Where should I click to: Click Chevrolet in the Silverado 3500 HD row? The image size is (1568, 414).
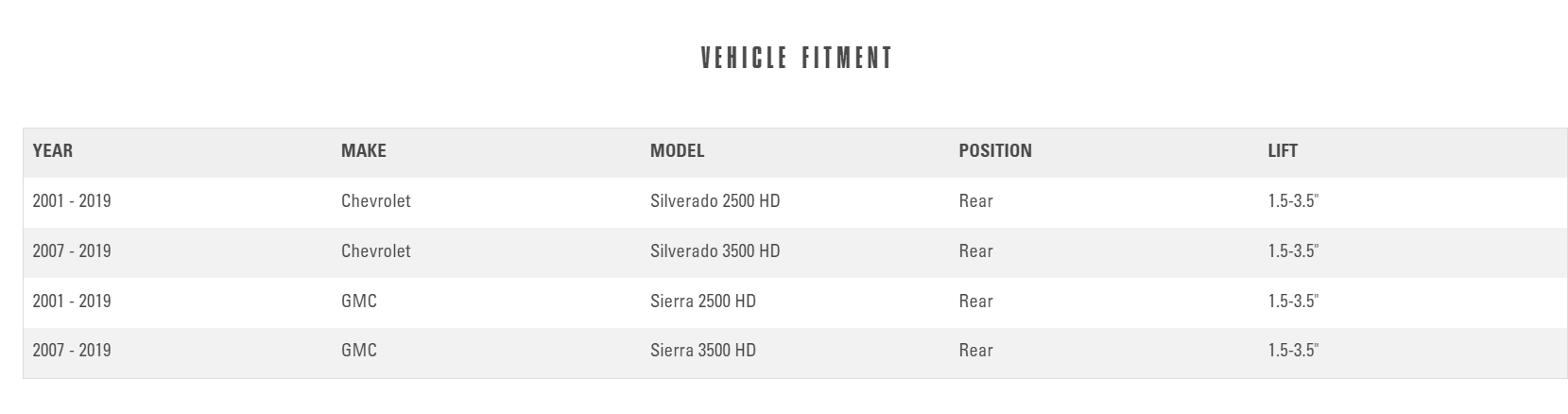pyautogui.click(x=376, y=251)
